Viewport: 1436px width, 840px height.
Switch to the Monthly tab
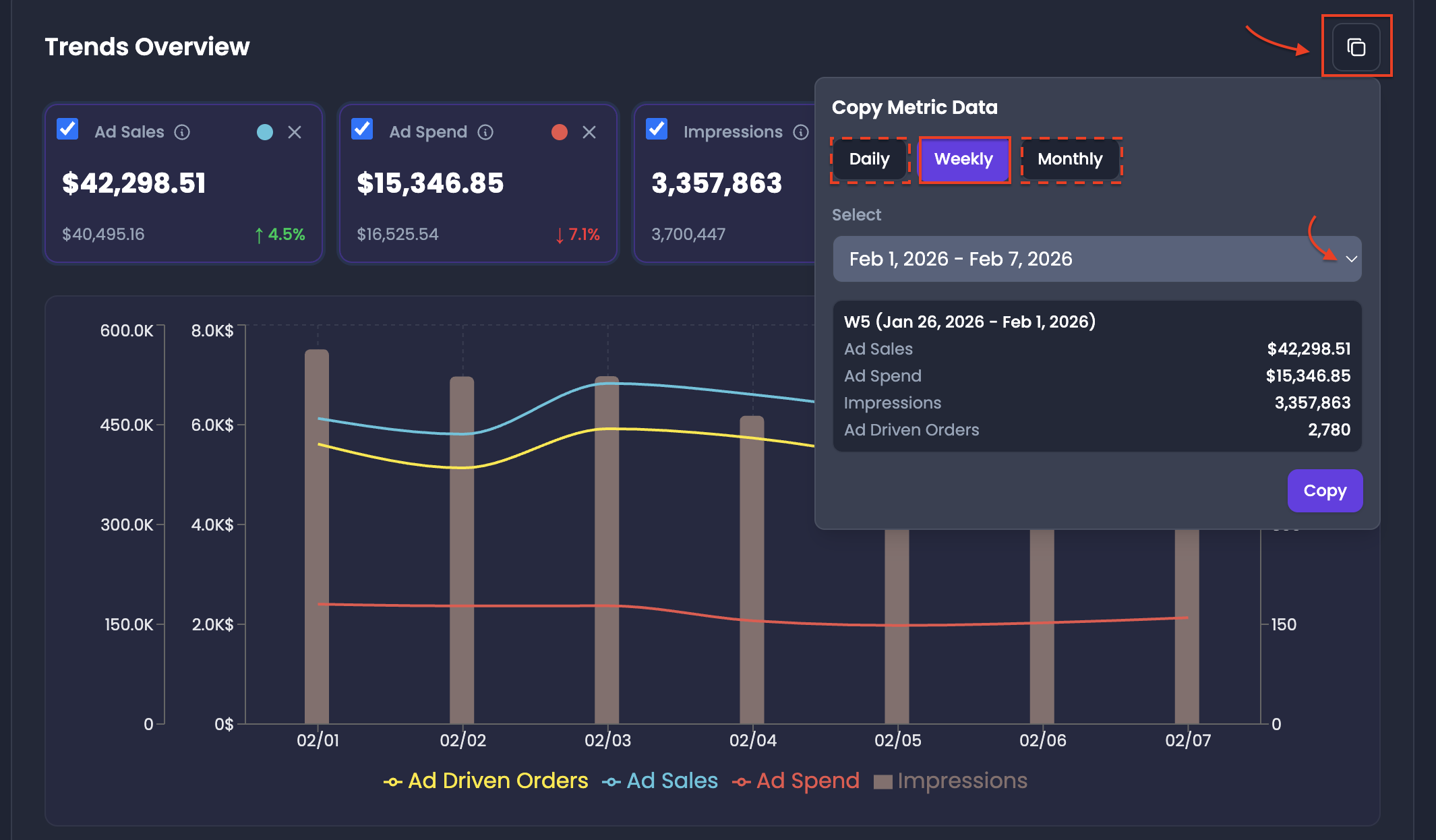(1071, 160)
